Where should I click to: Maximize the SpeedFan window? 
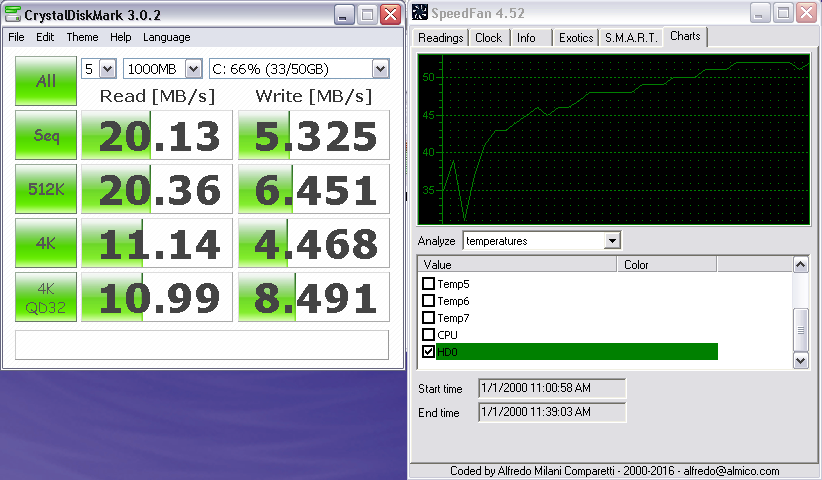coord(783,13)
